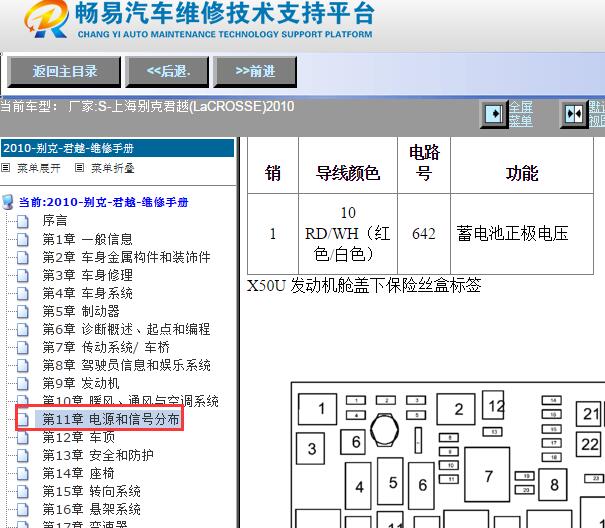Click the Chang Yi platform logo

pos(46,19)
